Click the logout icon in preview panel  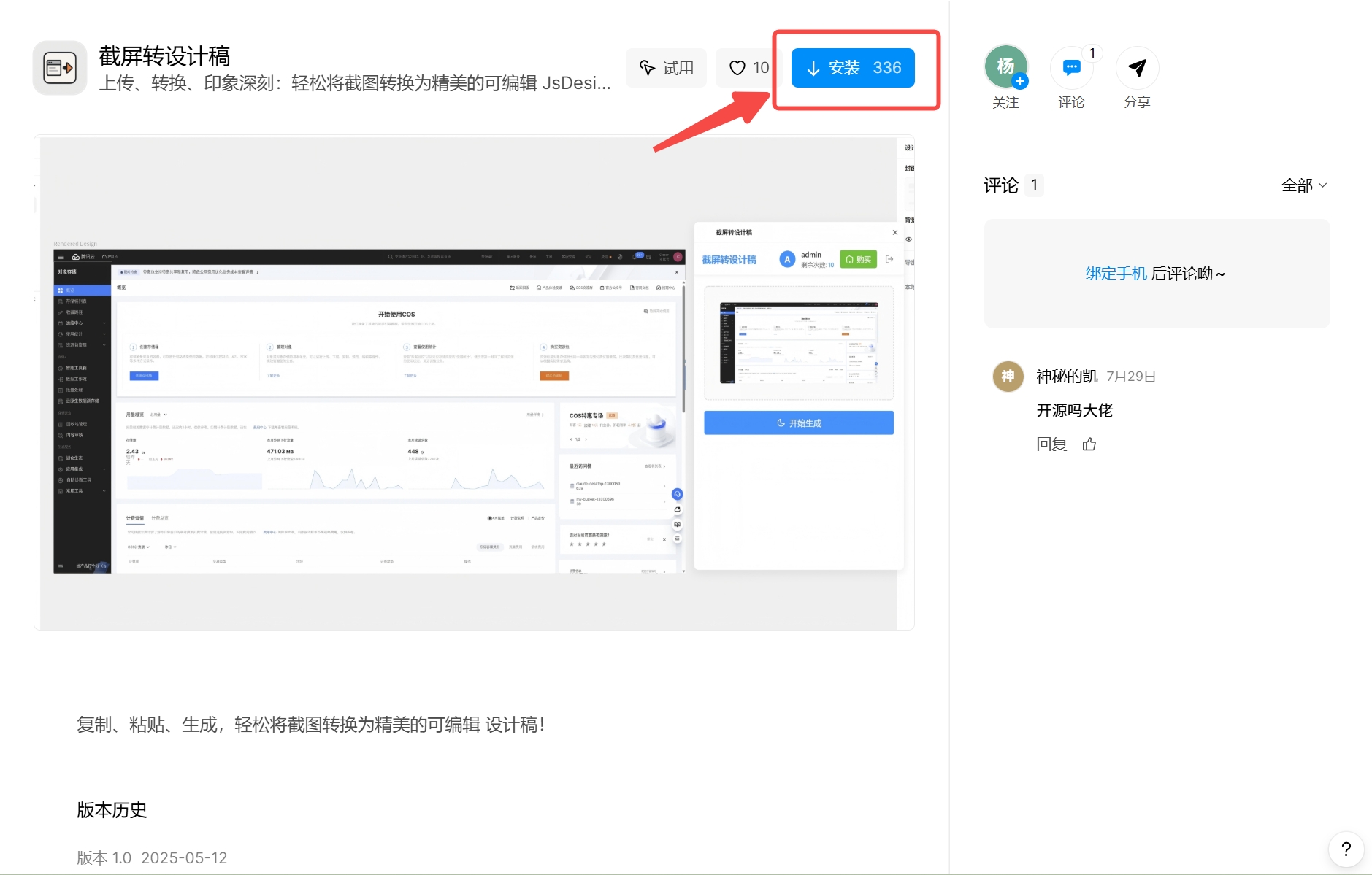tap(889, 259)
